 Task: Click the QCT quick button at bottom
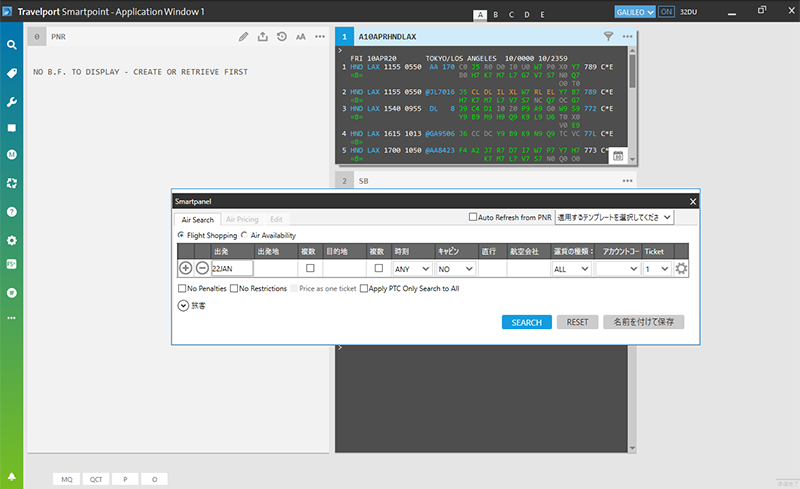pos(96,479)
